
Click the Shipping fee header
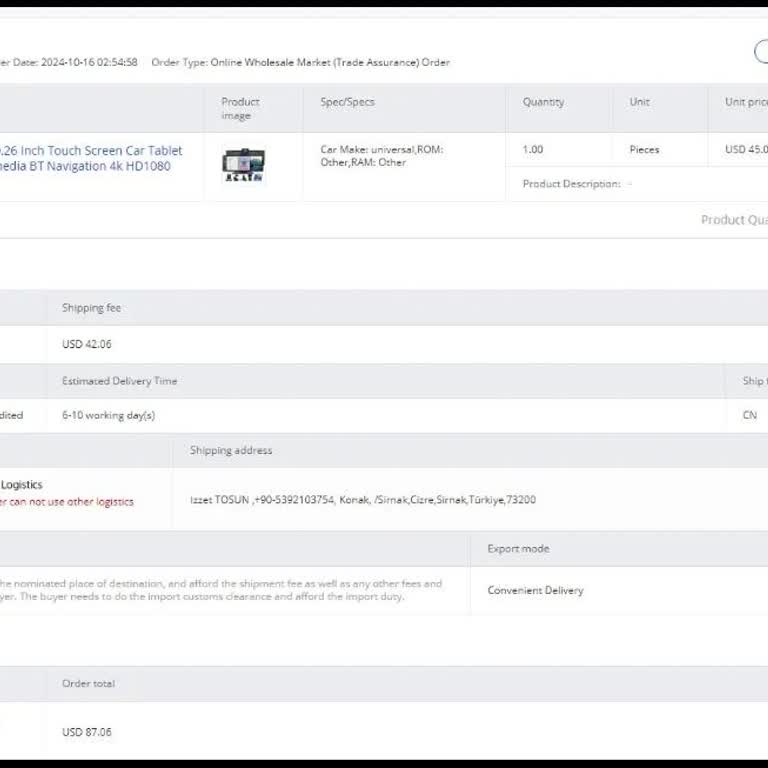91,308
